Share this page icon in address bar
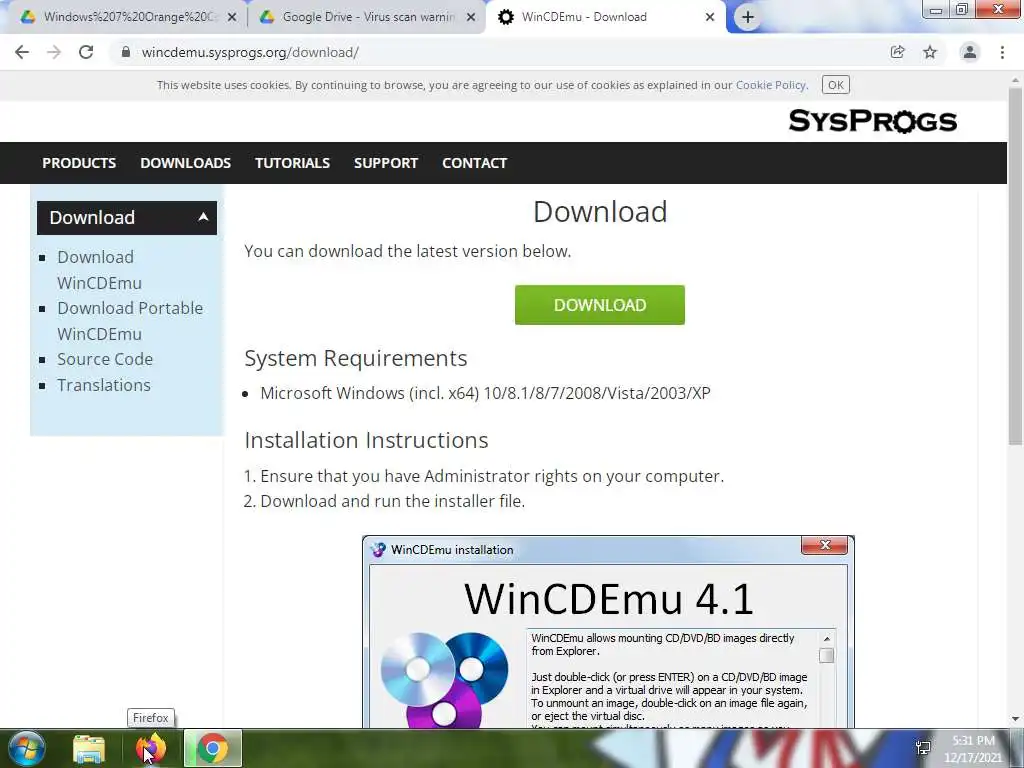The height and width of the screenshot is (768, 1024). click(x=897, y=52)
